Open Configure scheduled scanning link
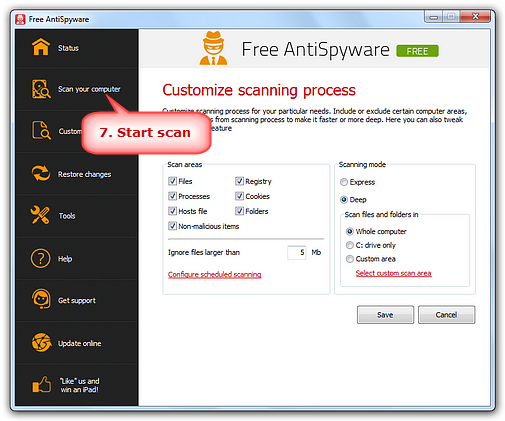Screen dimensions: 505x421 (x=215, y=274)
